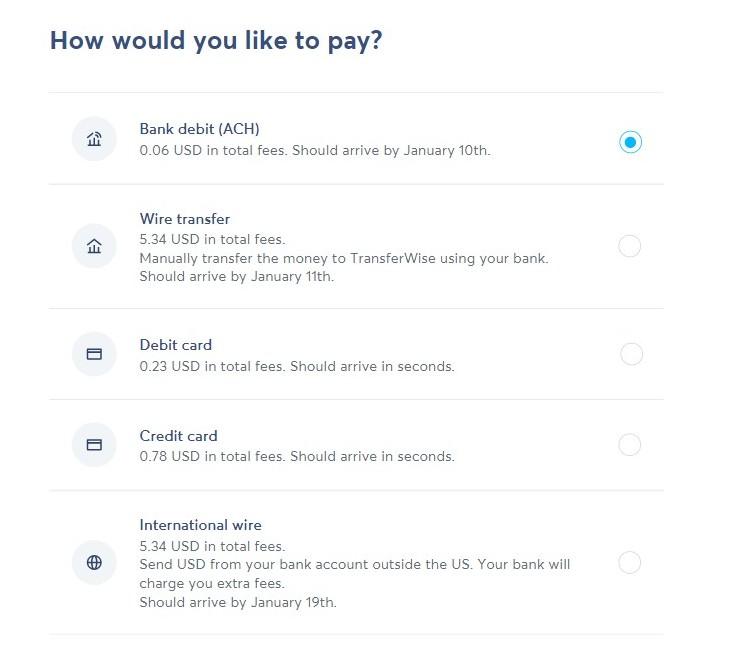Select the Bank debit (ACH) radio button
Viewport: 751px width, 655px height.
coord(630,142)
